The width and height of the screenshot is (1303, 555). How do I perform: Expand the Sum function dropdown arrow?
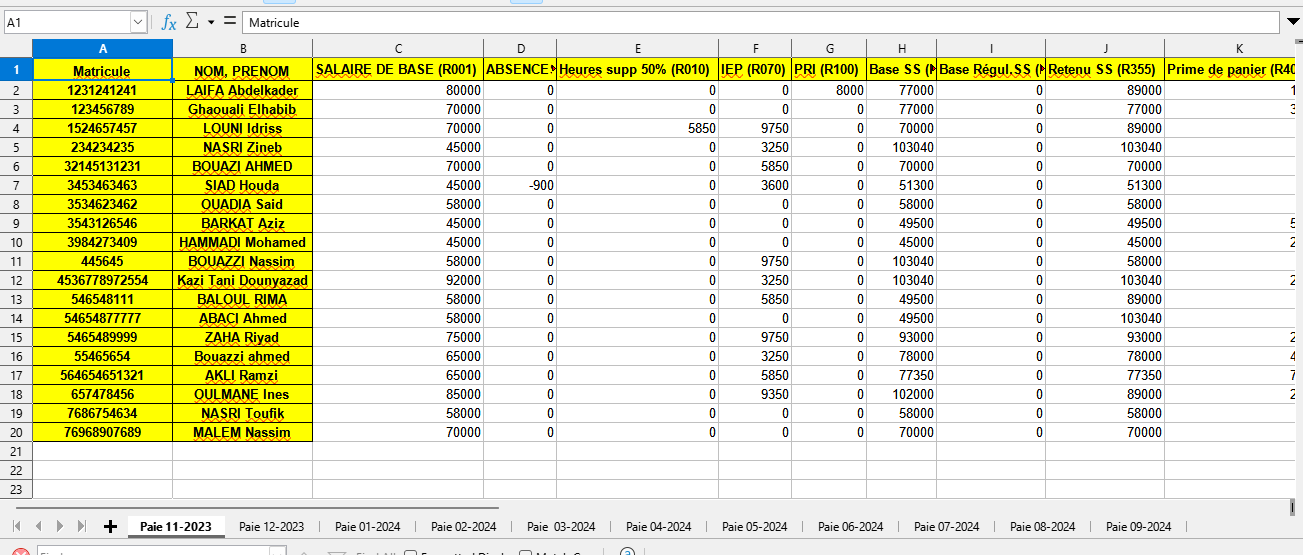pyautogui.click(x=211, y=22)
